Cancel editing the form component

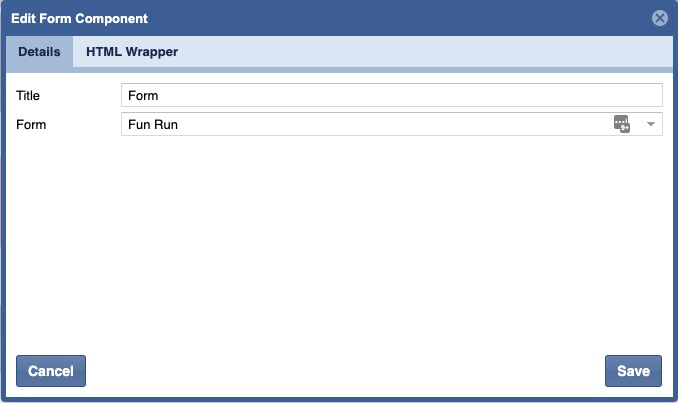[x=51, y=371]
